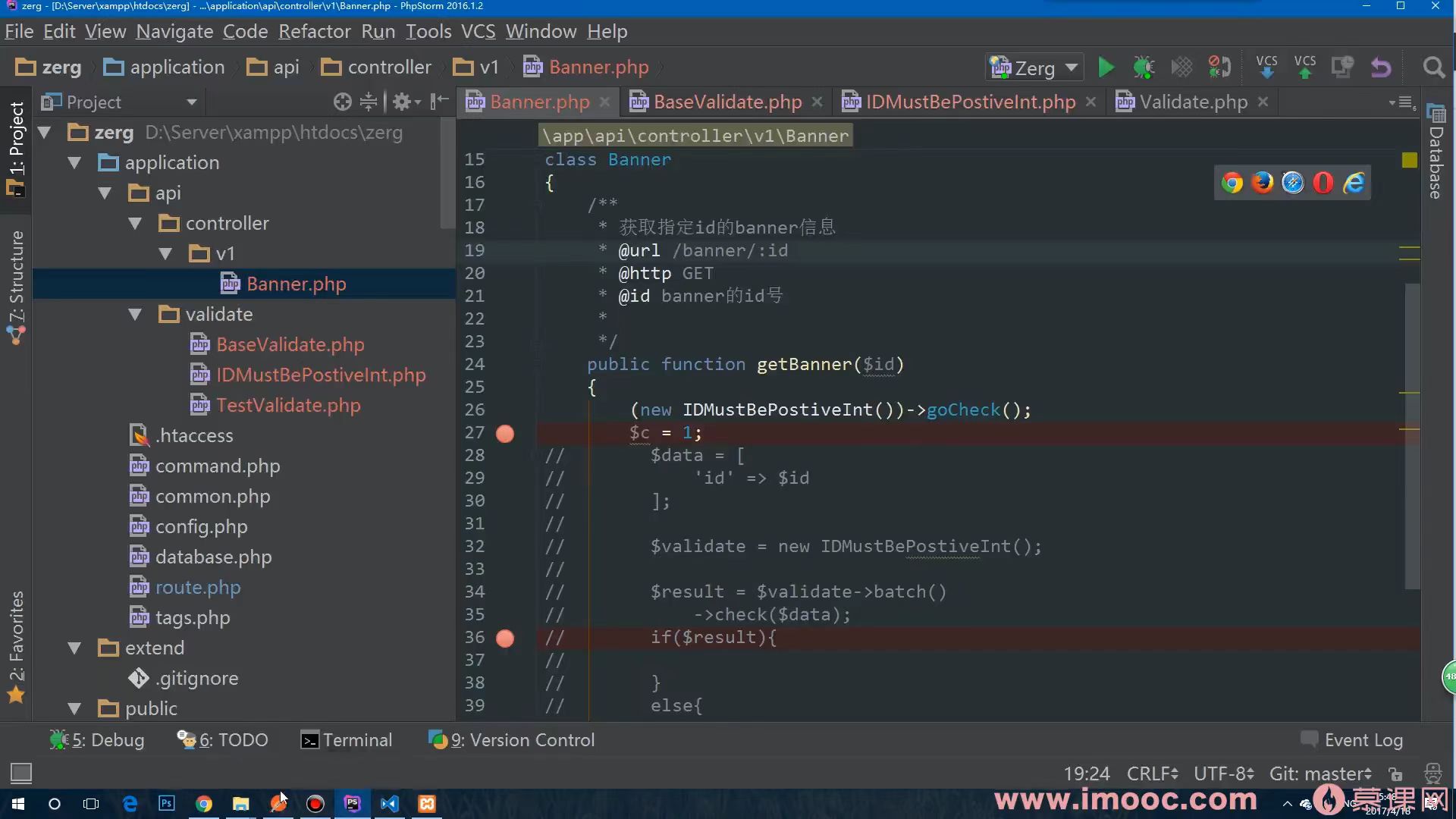Open file in Internet Explorer icon
The width and height of the screenshot is (1456, 819).
[x=1354, y=183]
